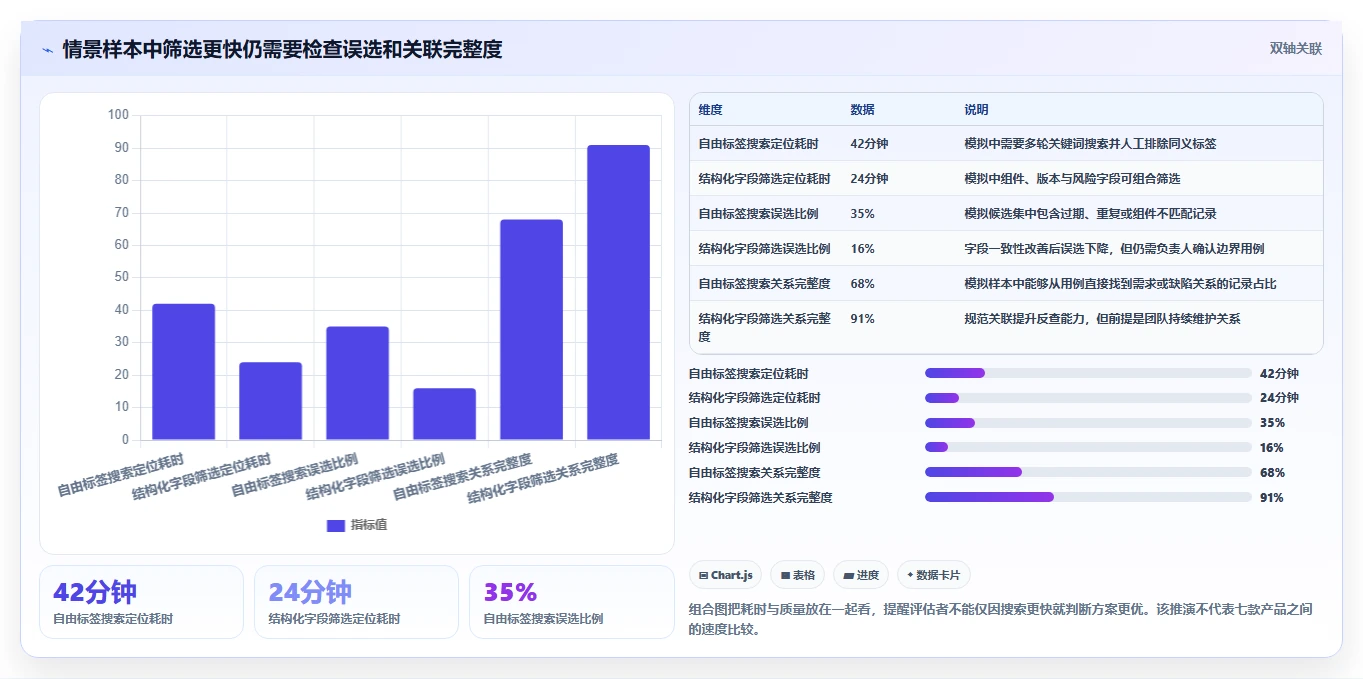Click the 42分钟 progress bar
1363x679 pixels.
[x=1088, y=373]
